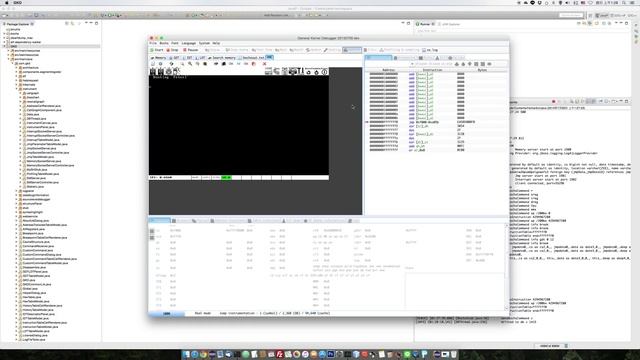
Task: Open the Setting toolbar button
Action: coord(332,50)
